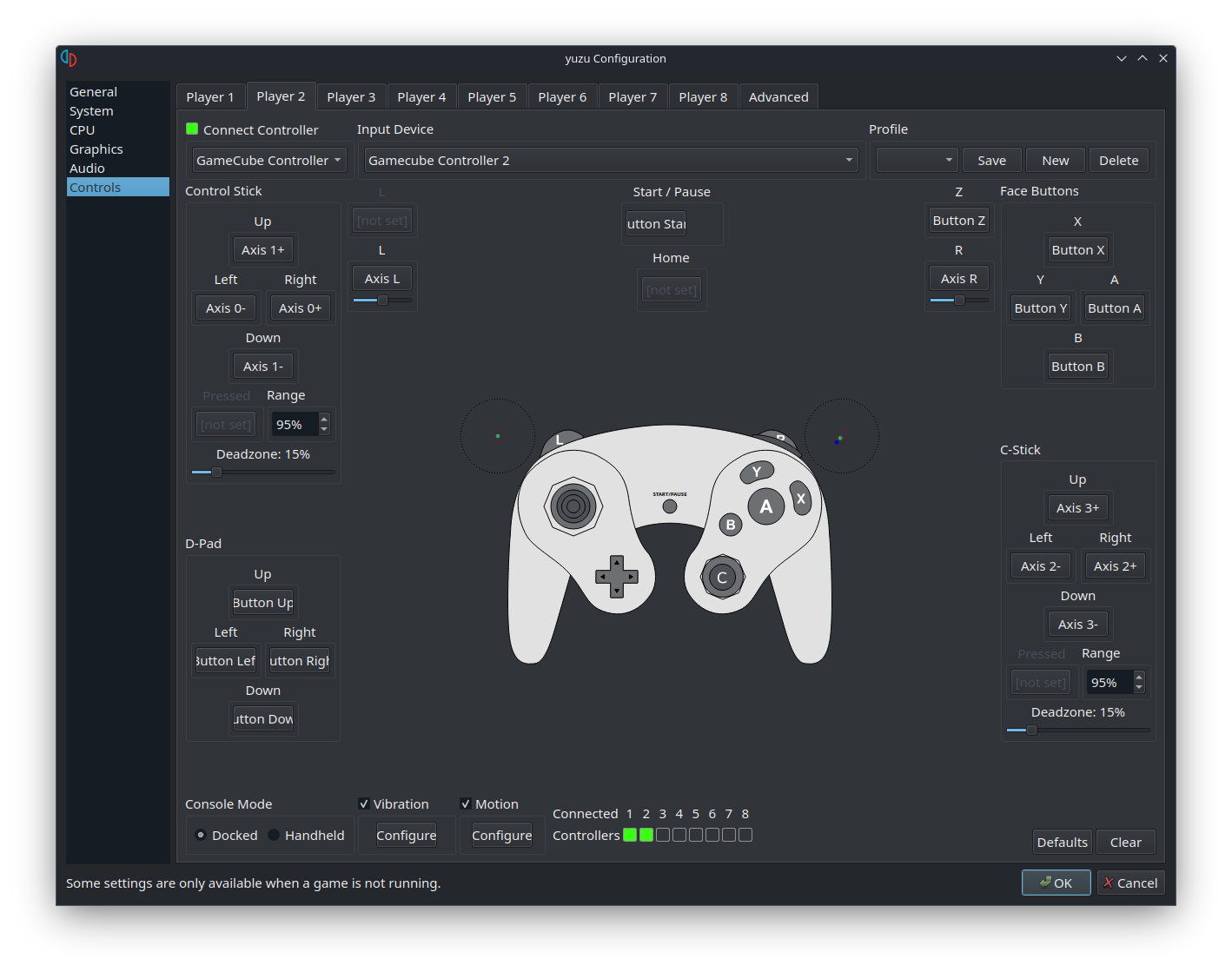Viewport: 1232px width, 972px height.
Task: Increase the Control Stick range value
Action: [x=324, y=420]
